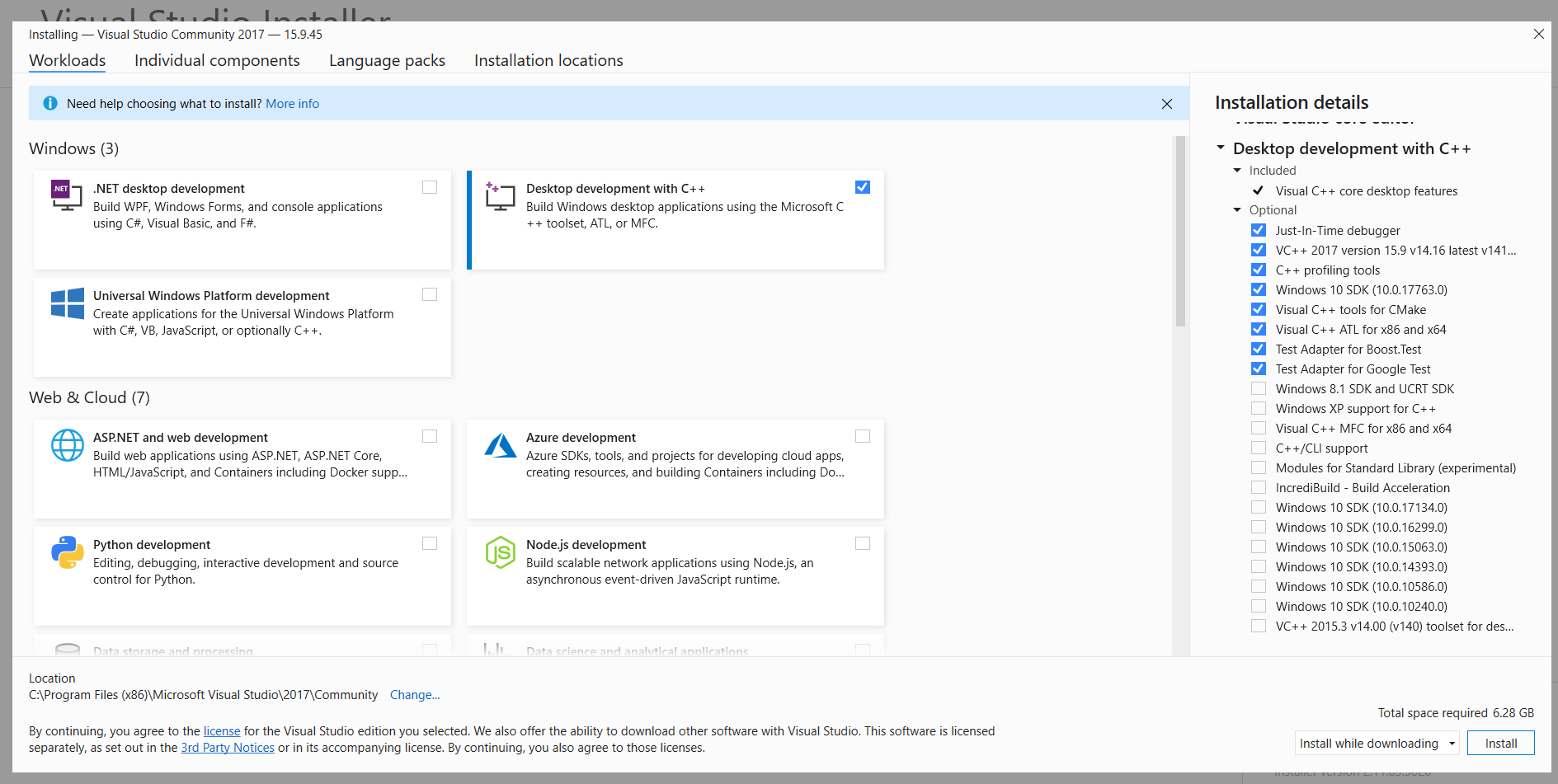Switch to the Workloads tab

click(x=68, y=60)
